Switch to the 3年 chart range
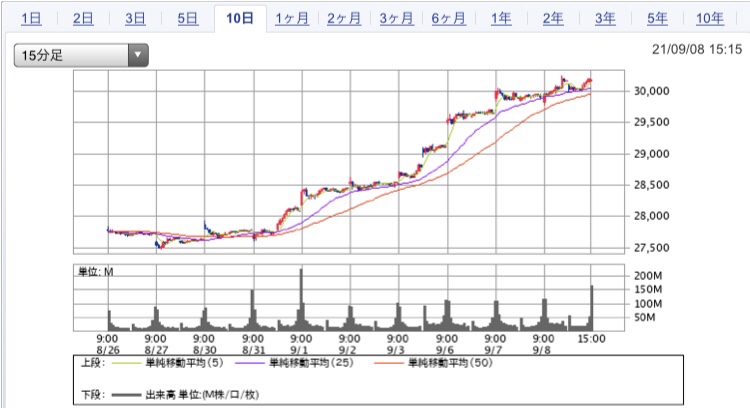Image resolution: width=750 pixels, height=408 pixels. (605, 19)
